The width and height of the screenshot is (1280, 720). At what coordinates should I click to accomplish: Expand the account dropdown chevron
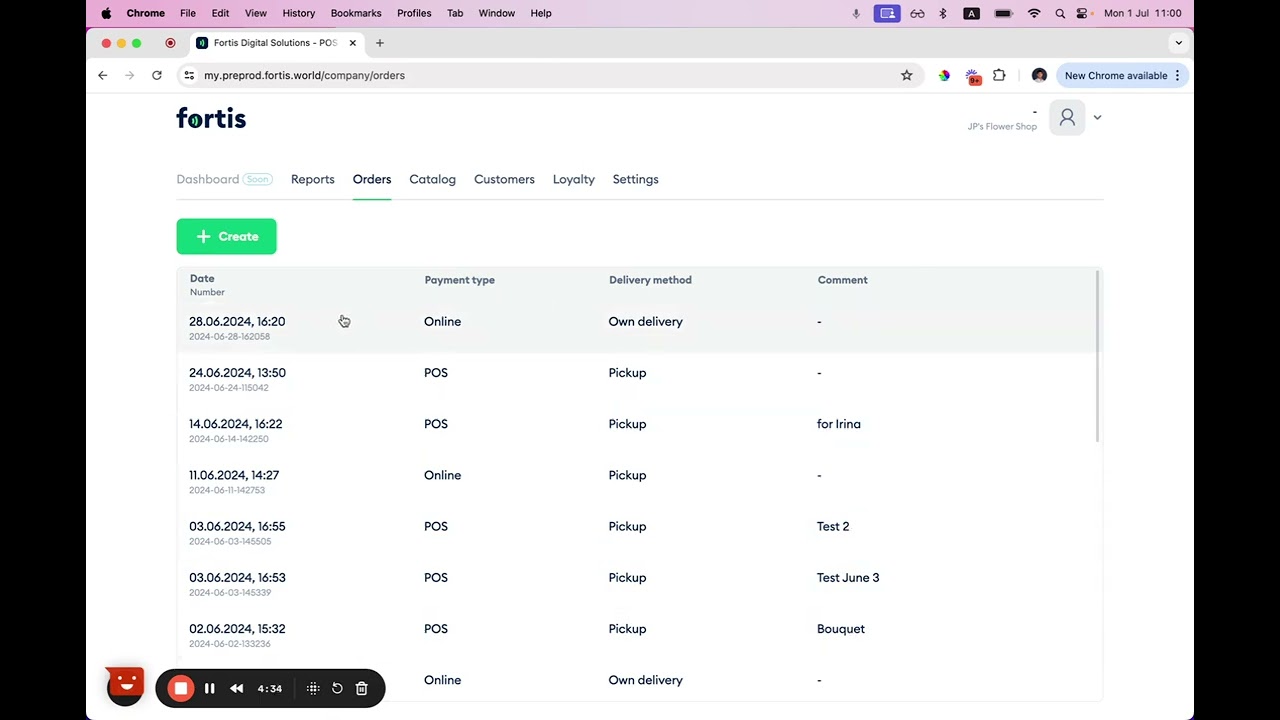click(1097, 118)
